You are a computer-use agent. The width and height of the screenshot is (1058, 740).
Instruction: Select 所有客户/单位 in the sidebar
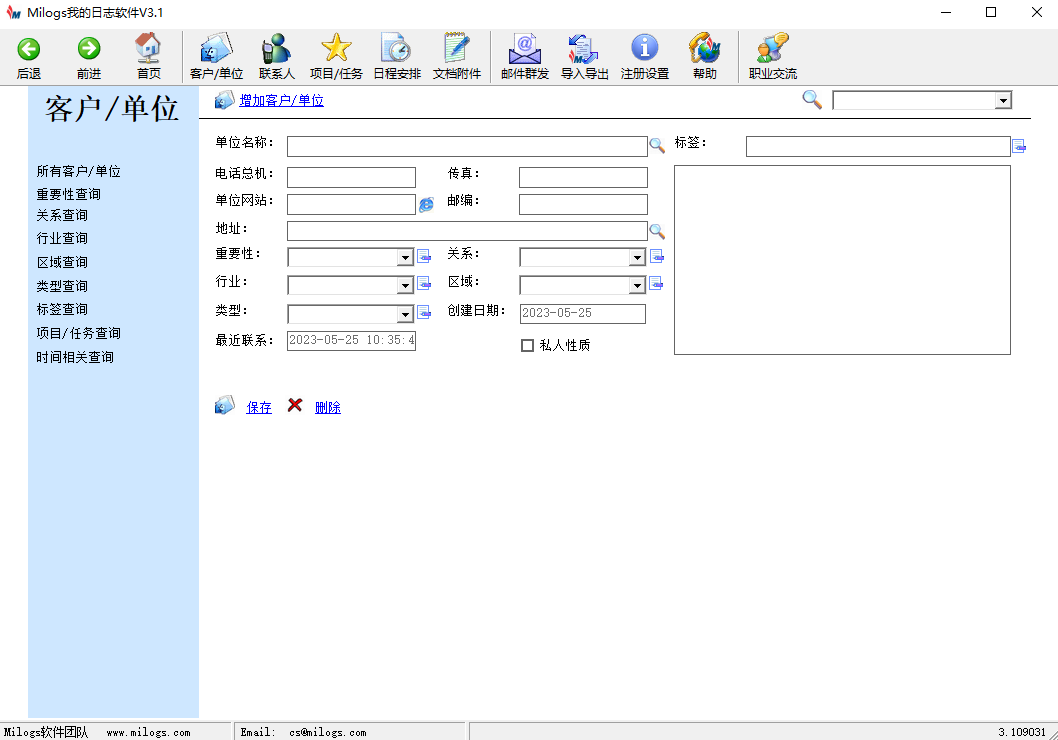click(78, 171)
